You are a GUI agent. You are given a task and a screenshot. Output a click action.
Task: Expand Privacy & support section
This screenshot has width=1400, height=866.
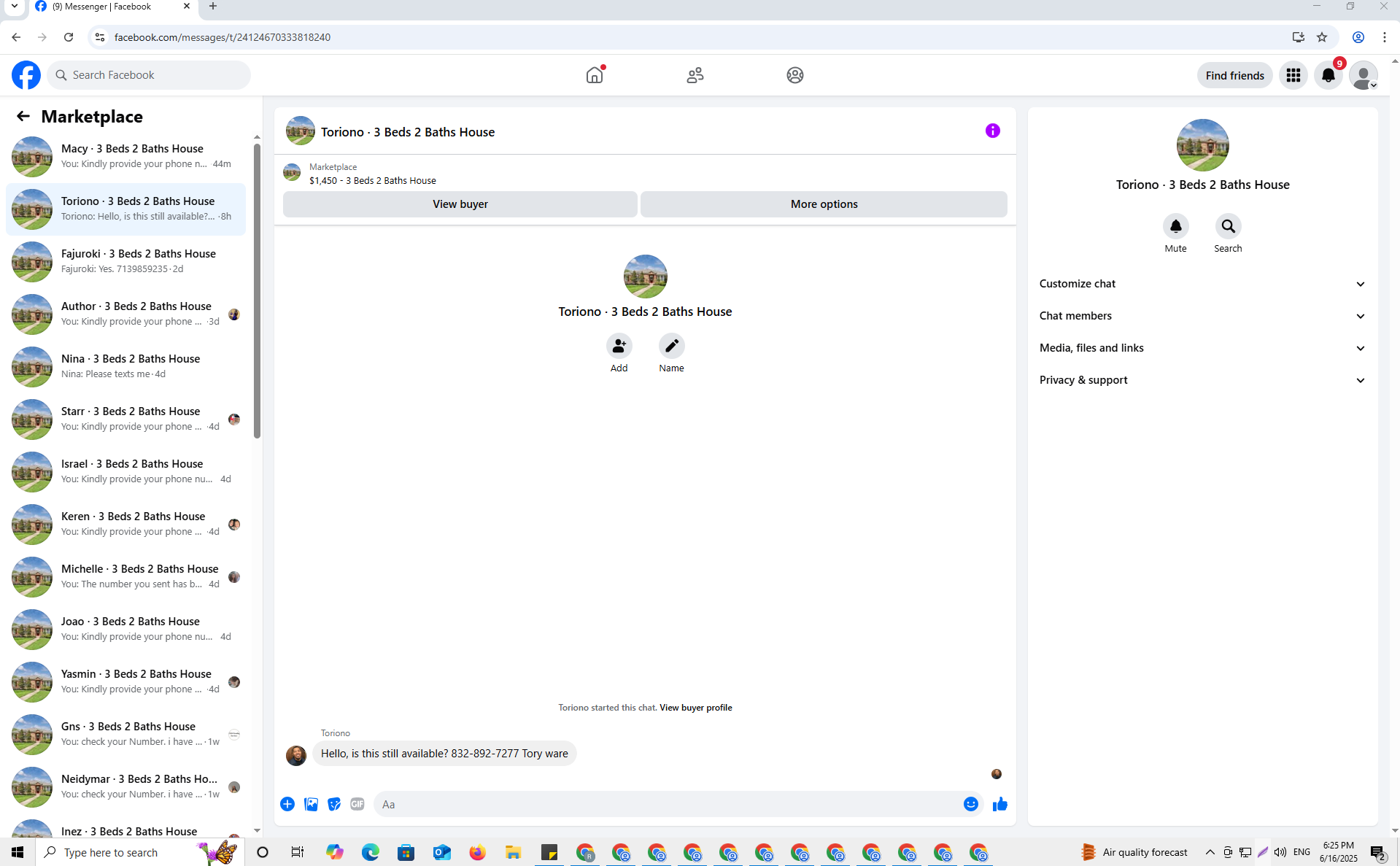point(1202,380)
